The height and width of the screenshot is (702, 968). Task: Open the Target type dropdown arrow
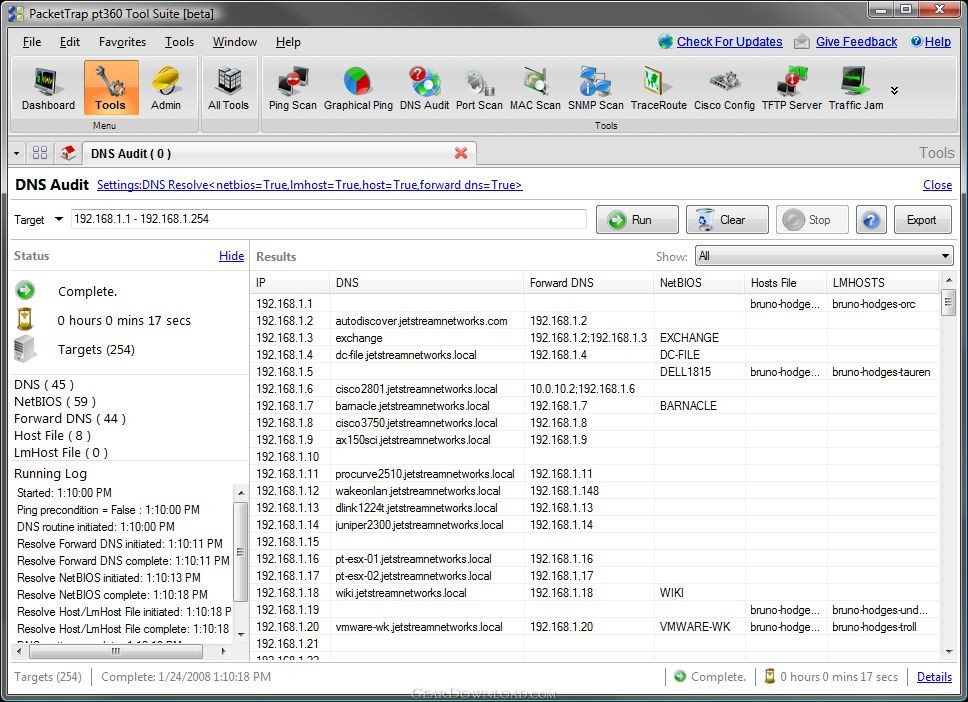click(x=59, y=219)
